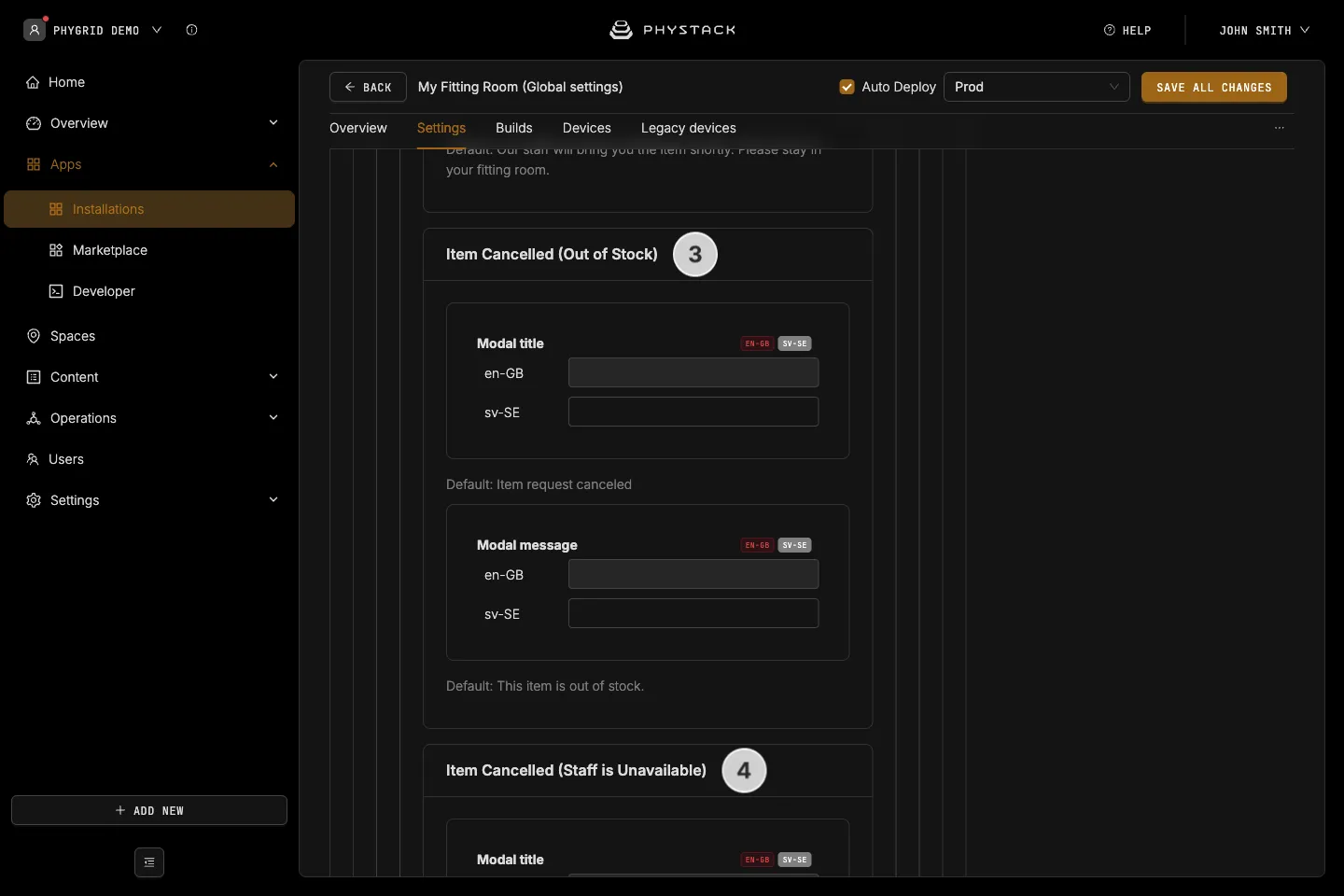The height and width of the screenshot is (896, 1344).
Task: Toggle EN-GB tag for Modal message
Action: [757, 545]
